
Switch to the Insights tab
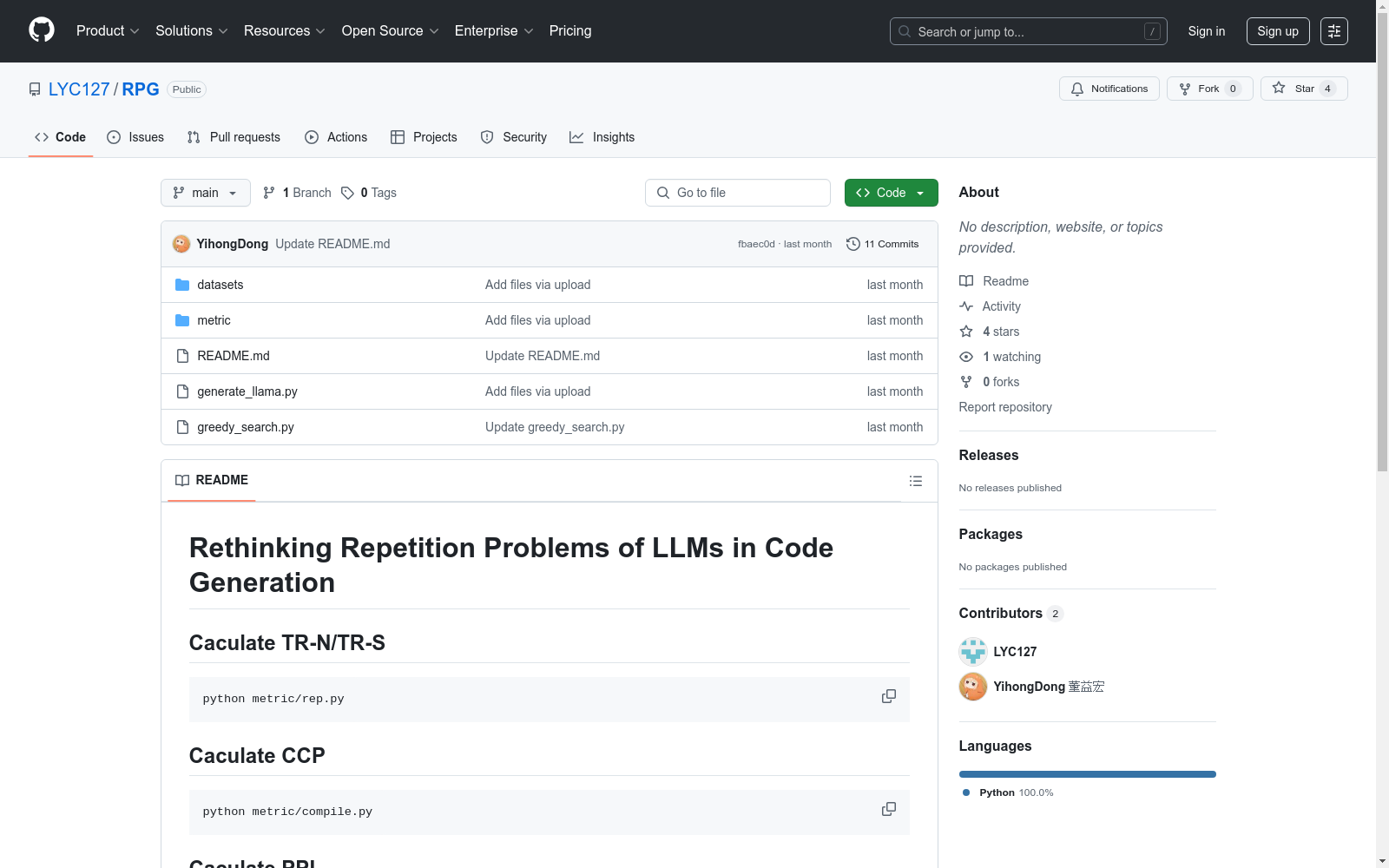pyautogui.click(x=602, y=137)
